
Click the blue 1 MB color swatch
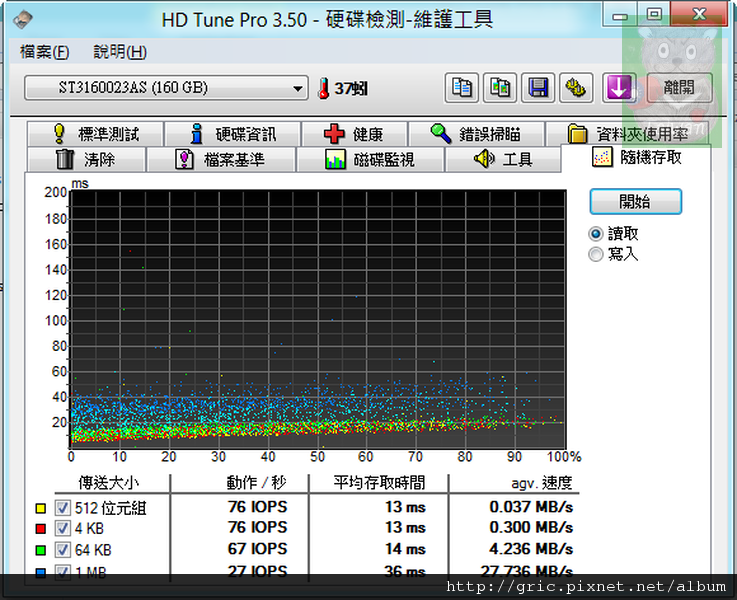click(41, 572)
